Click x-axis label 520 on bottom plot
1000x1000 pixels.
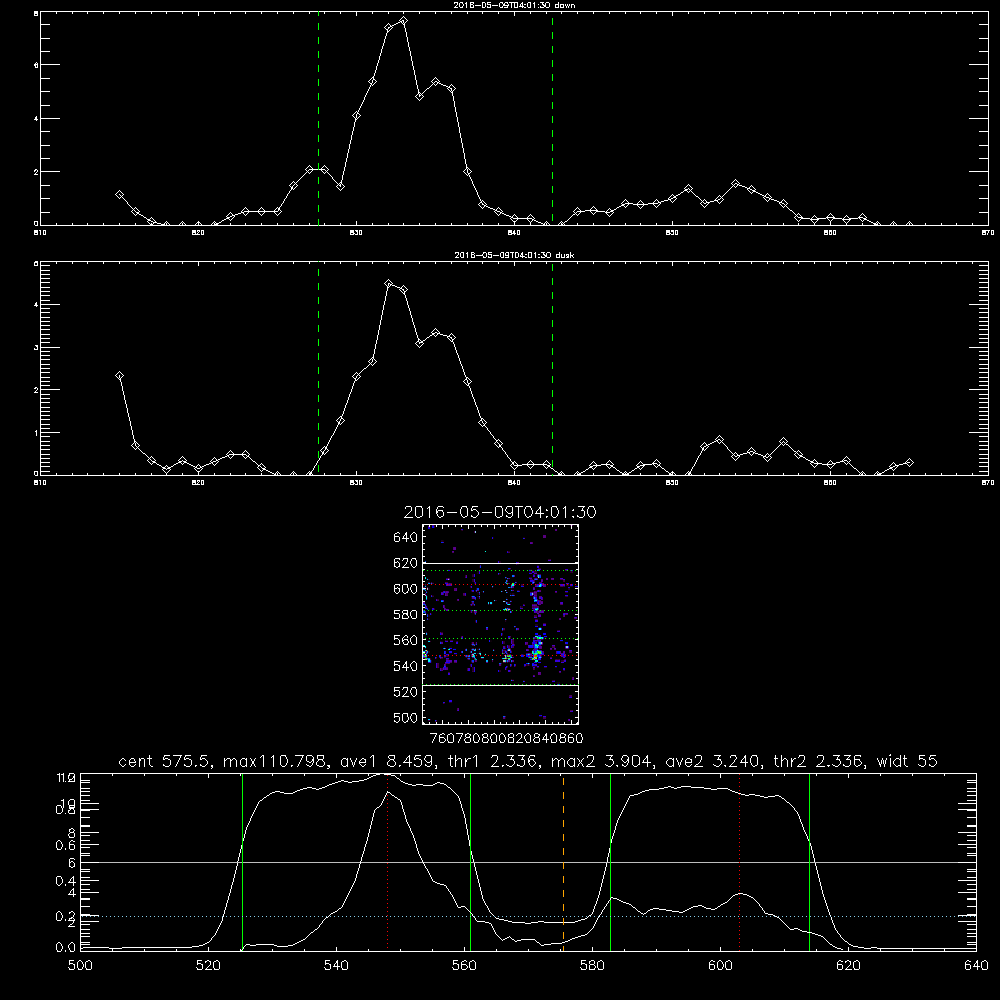[x=208, y=966]
